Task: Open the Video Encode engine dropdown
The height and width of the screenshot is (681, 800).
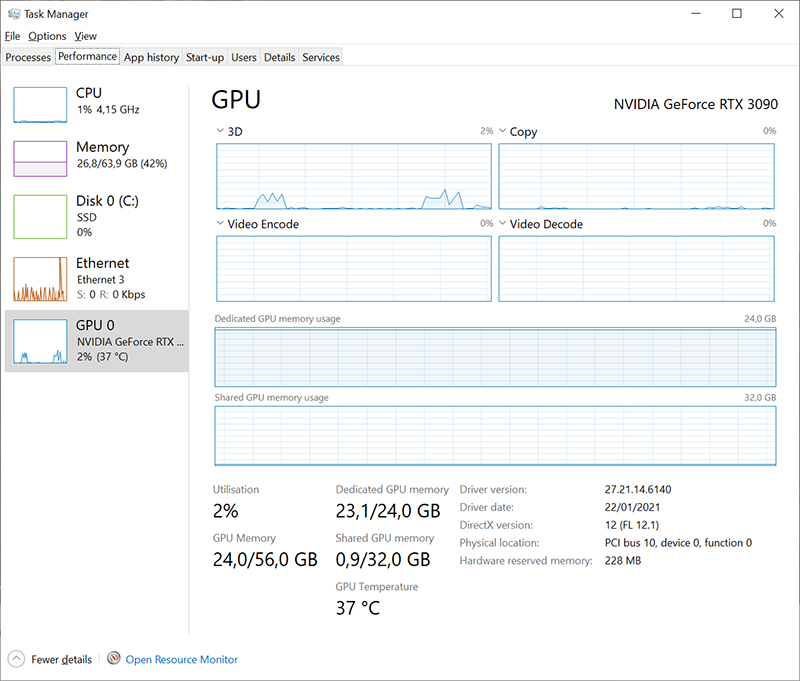Action: 220,223
